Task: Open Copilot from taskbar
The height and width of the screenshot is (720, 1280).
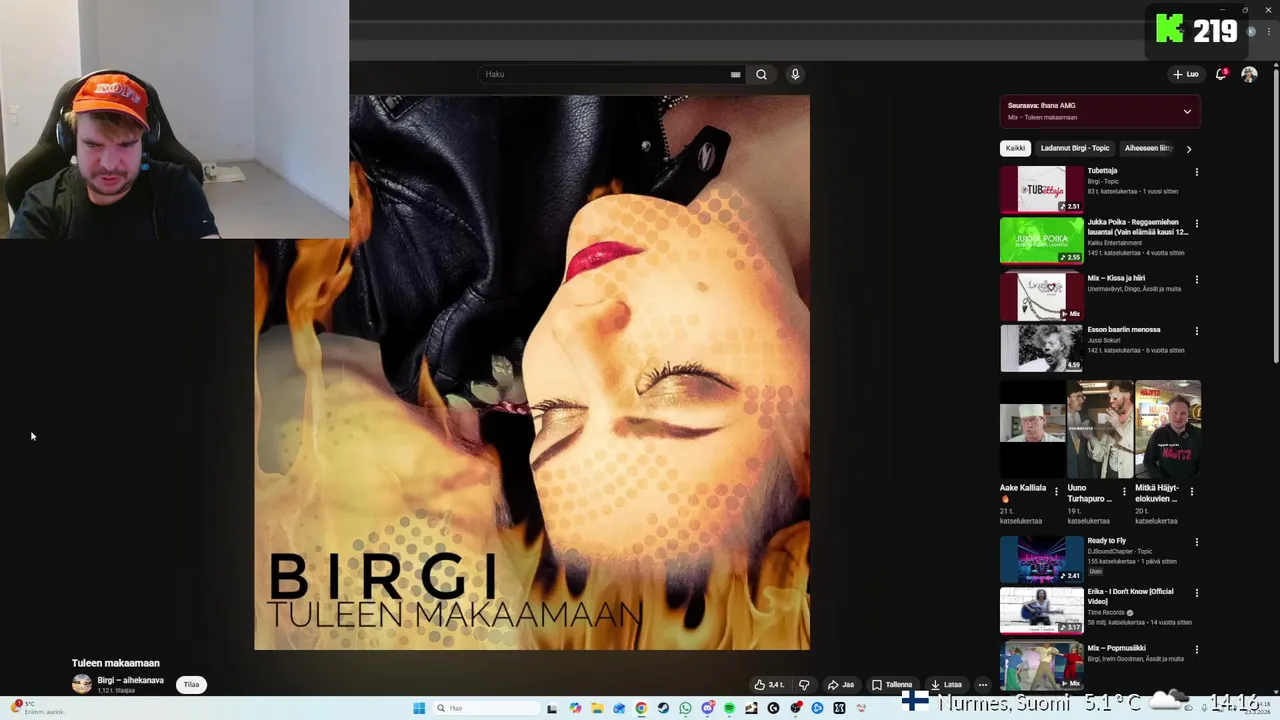Action: point(575,708)
